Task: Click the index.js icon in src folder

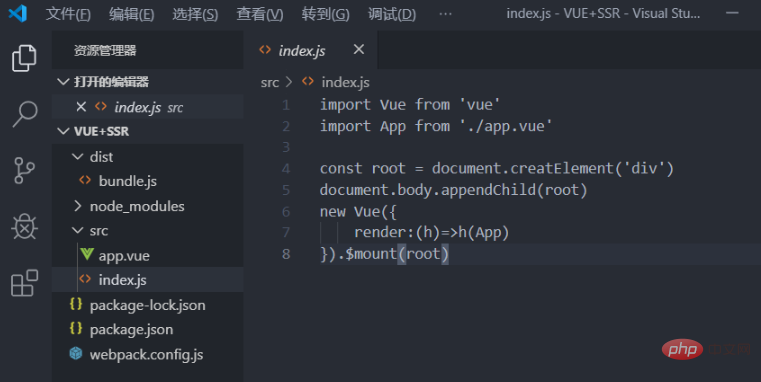Action: [85, 279]
